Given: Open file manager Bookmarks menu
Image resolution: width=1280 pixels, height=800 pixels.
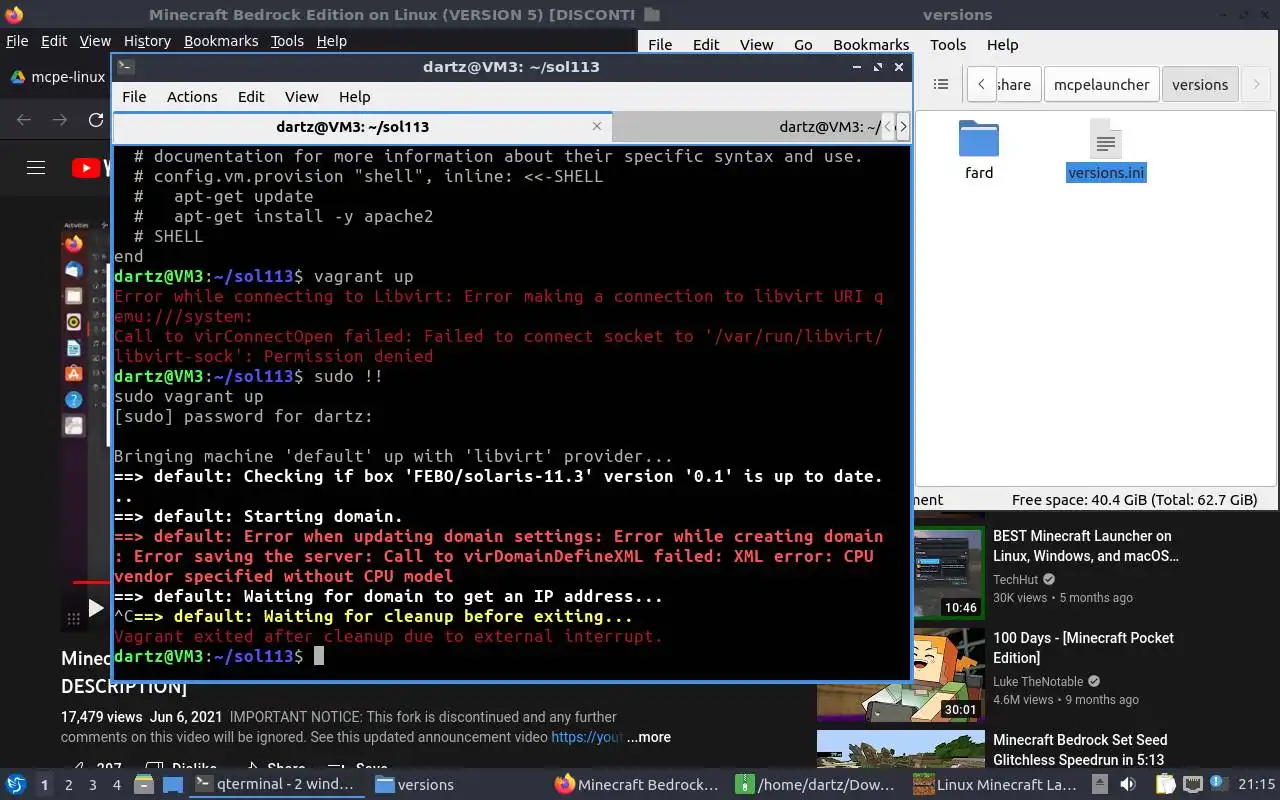Looking at the screenshot, I should point(871,44).
